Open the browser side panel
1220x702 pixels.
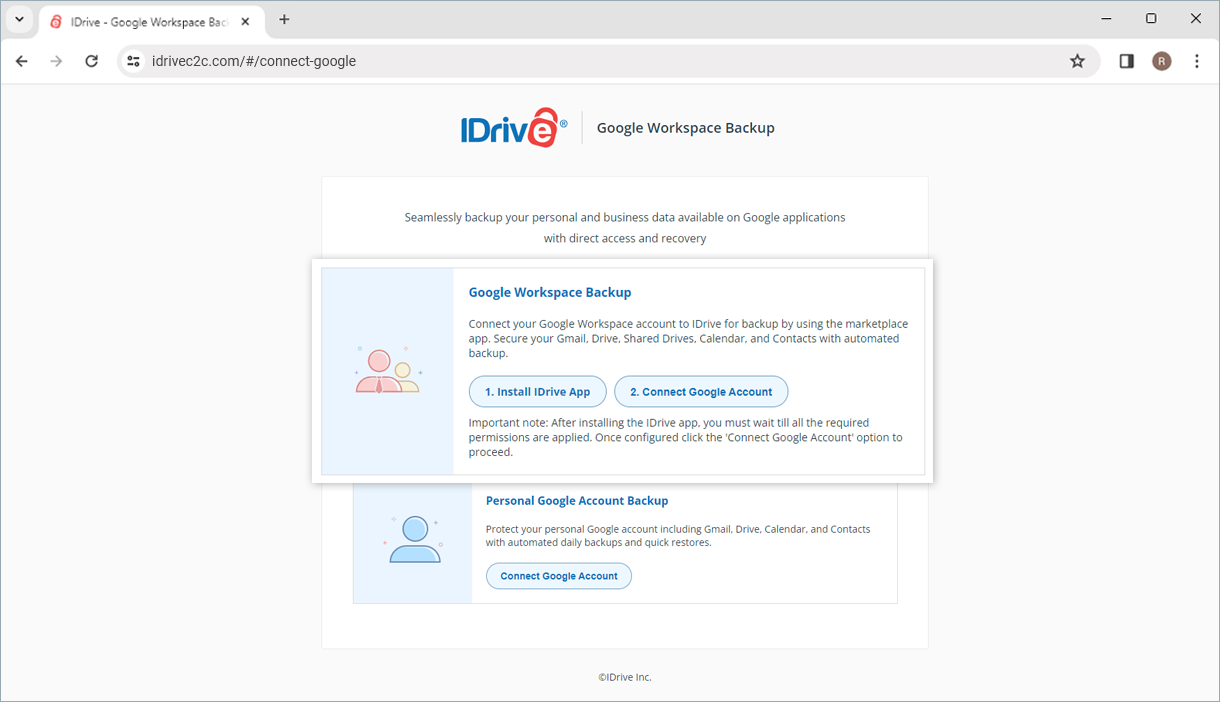point(1126,61)
